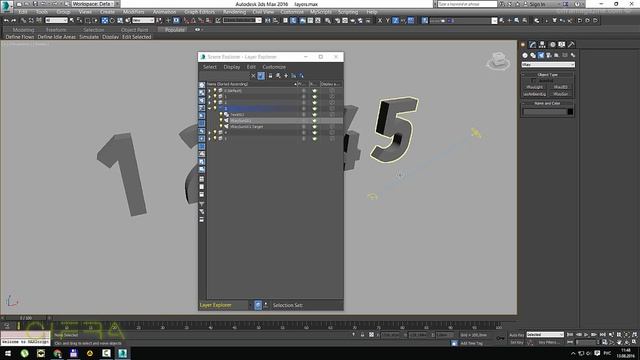The image size is (640, 360).
Task: Expand the 0 (default) layer
Action: tap(210, 91)
